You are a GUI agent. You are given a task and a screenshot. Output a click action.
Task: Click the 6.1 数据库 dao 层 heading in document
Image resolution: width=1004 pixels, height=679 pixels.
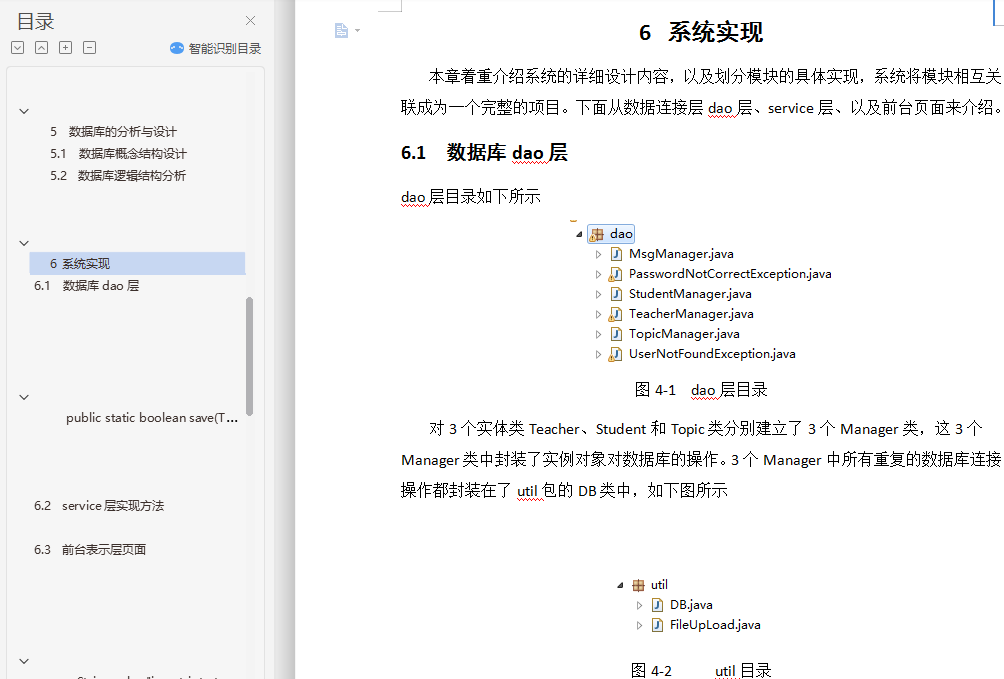(484, 153)
